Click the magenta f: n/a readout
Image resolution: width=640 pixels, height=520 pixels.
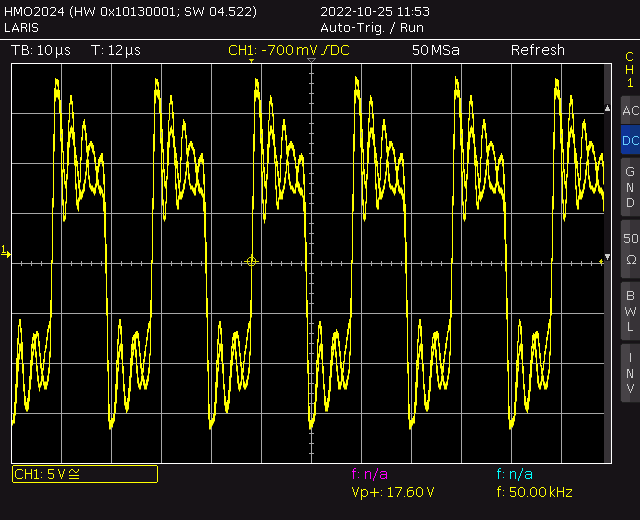click(369, 474)
